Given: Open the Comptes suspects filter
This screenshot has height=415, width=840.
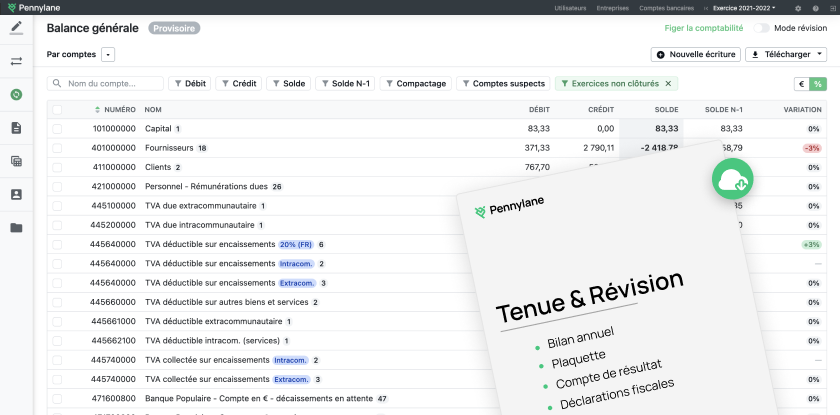Looking at the screenshot, I should point(503,84).
